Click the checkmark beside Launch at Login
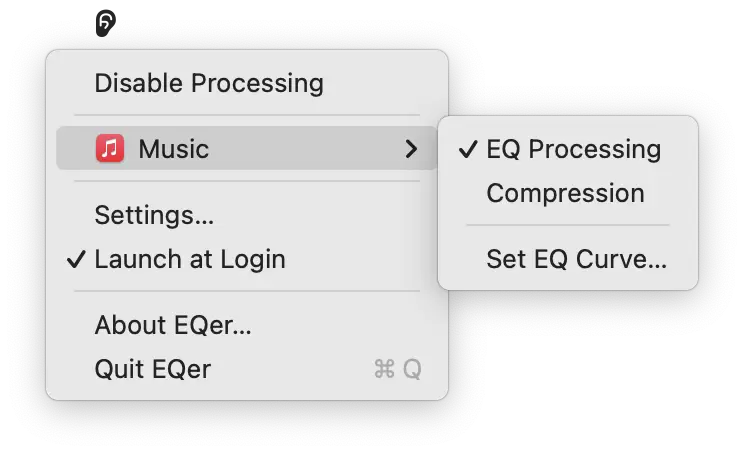Screen dimensions: 744x454 (76, 259)
